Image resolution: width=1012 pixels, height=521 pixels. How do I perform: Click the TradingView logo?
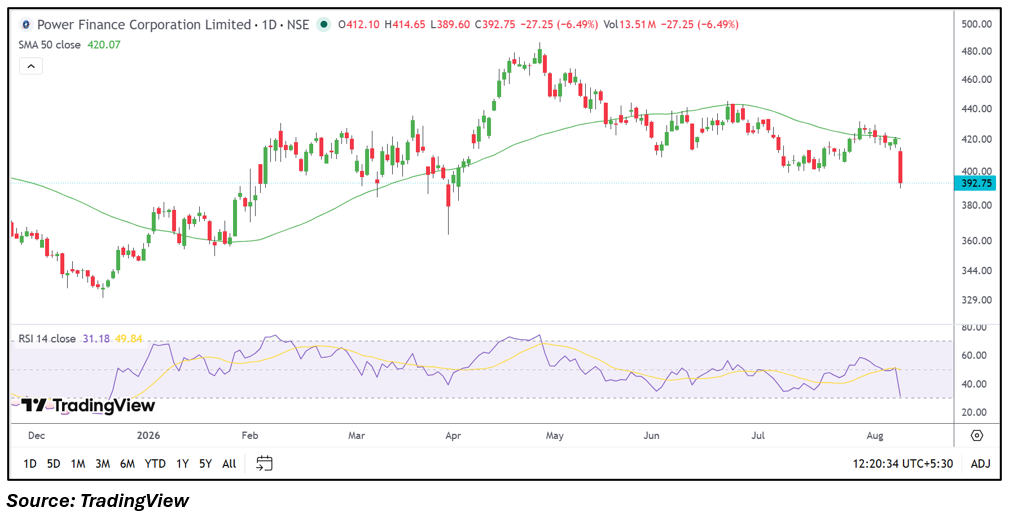88,405
